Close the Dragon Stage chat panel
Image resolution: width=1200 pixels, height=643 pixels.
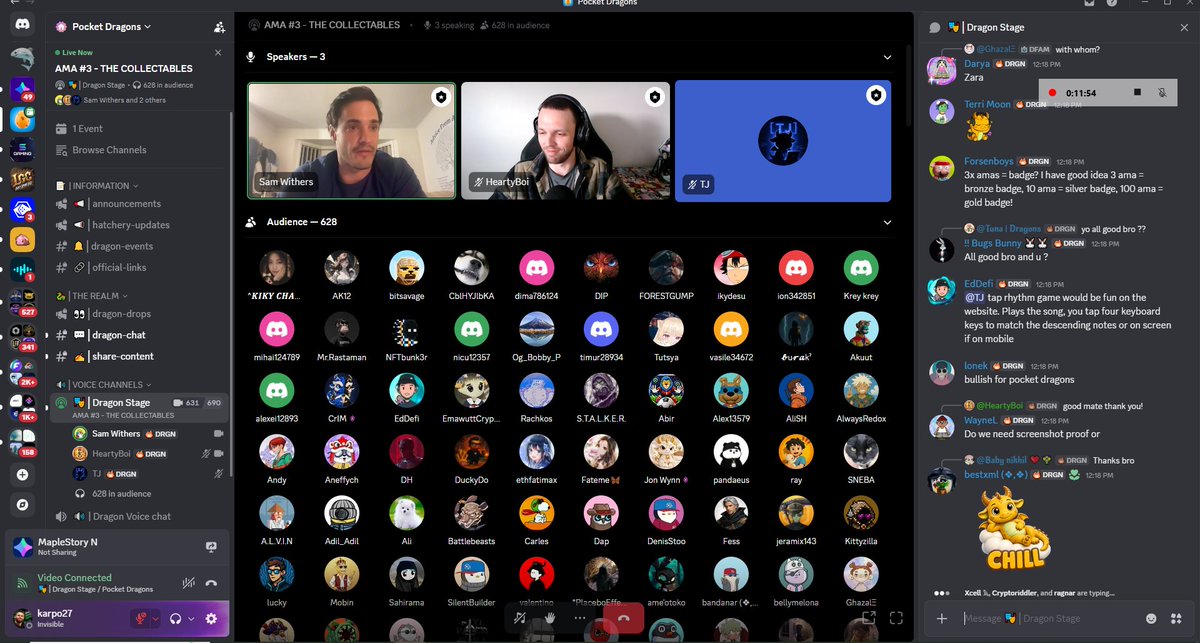1184,28
